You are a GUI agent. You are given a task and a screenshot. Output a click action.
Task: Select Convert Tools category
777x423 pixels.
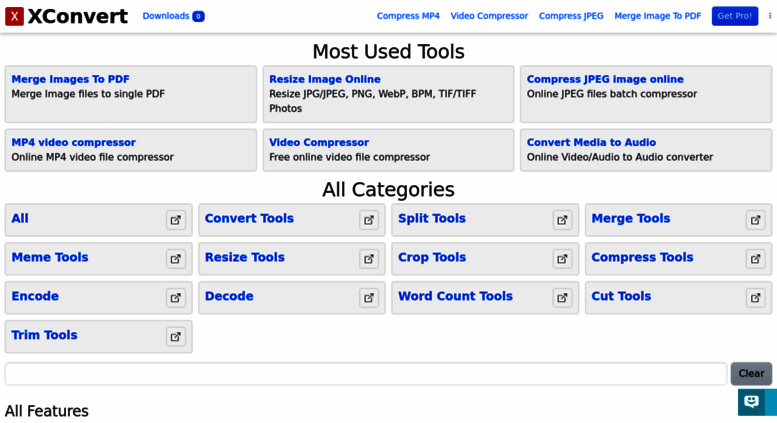coord(249,218)
